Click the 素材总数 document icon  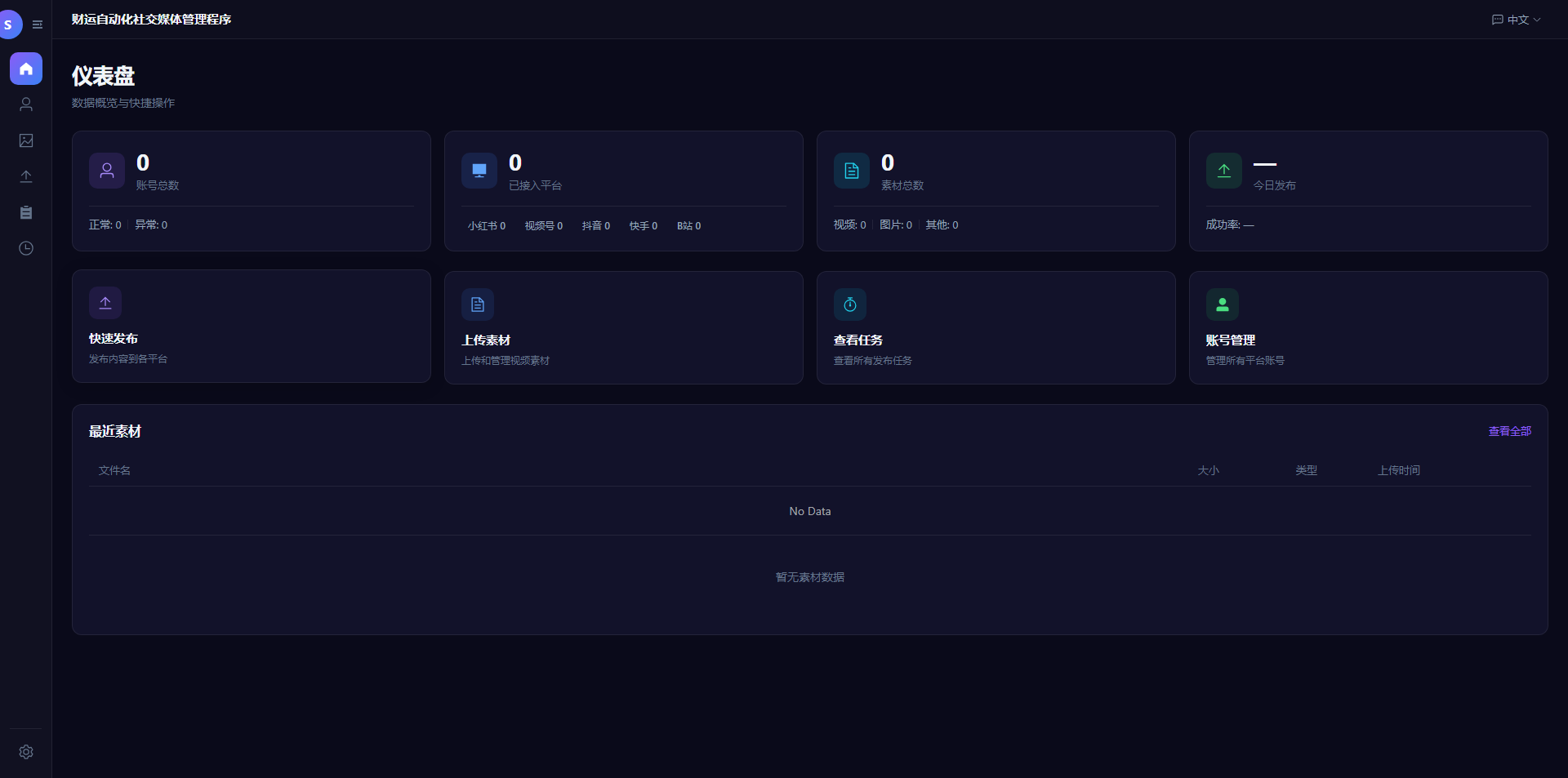click(852, 171)
